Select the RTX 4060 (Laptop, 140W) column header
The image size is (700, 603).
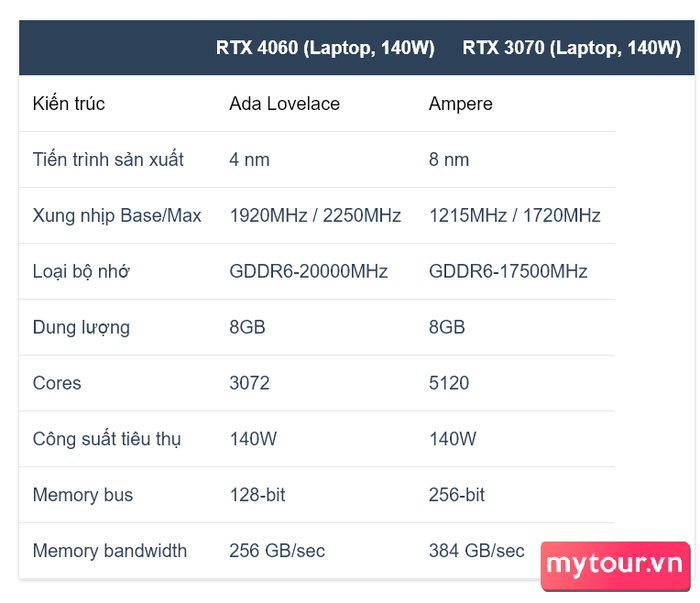pos(325,48)
